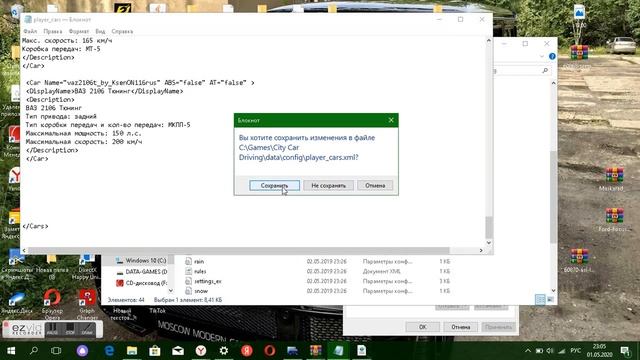Select the snow file in Explorer
The height and width of the screenshot is (360, 640).
pyautogui.click(x=201, y=291)
